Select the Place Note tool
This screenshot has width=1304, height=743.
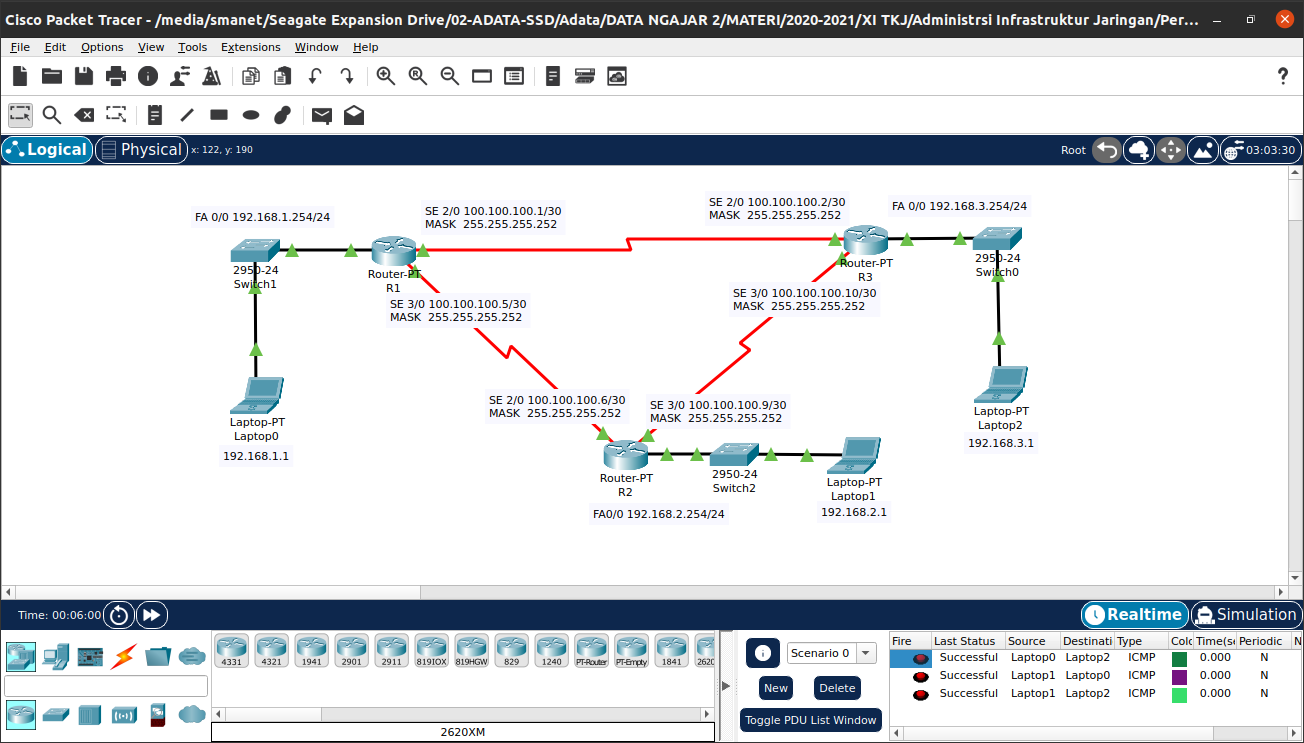pyautogui.click(x=155, y=115)
